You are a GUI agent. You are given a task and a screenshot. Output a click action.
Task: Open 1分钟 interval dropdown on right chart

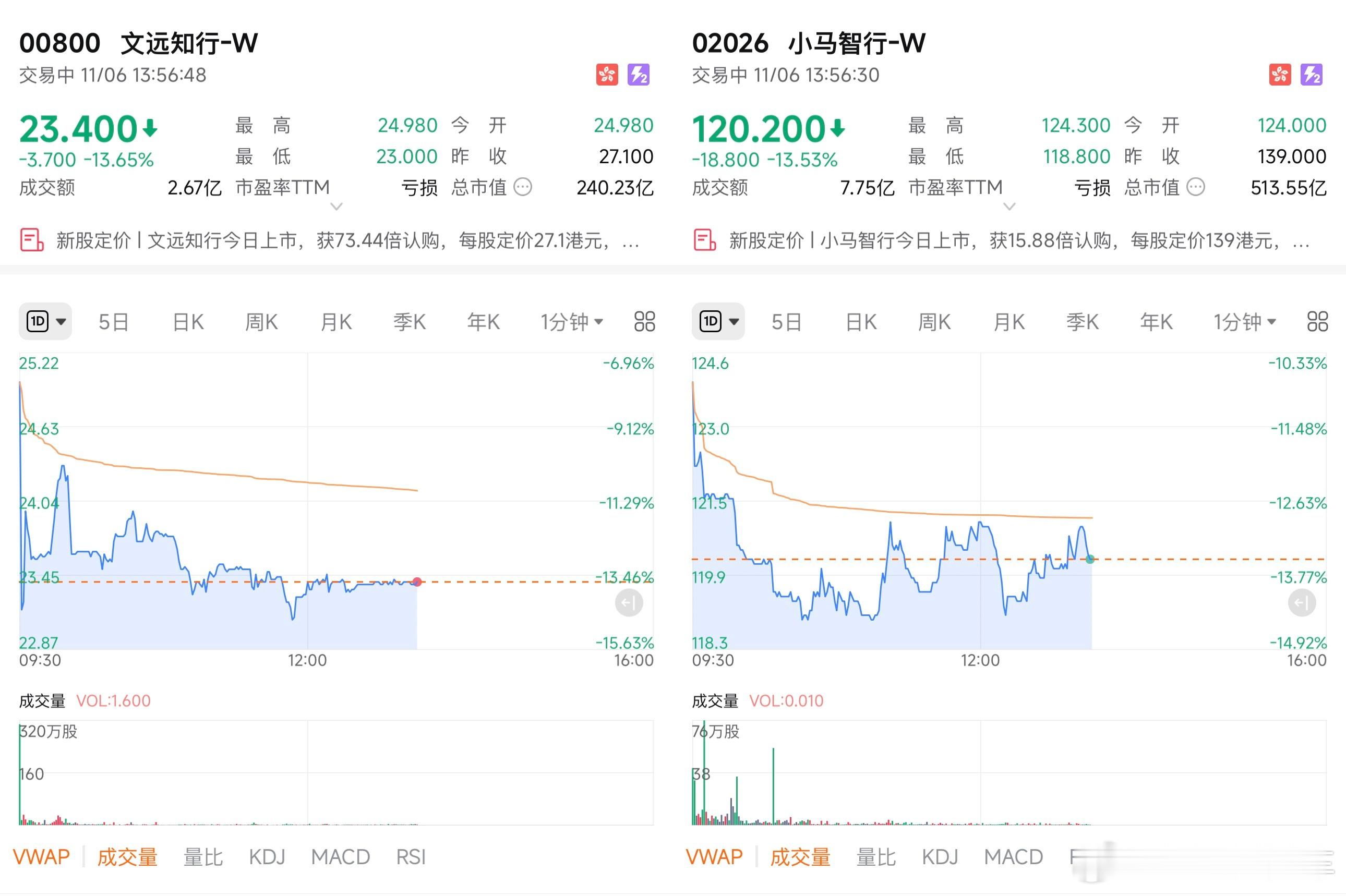pos(1245,322)
